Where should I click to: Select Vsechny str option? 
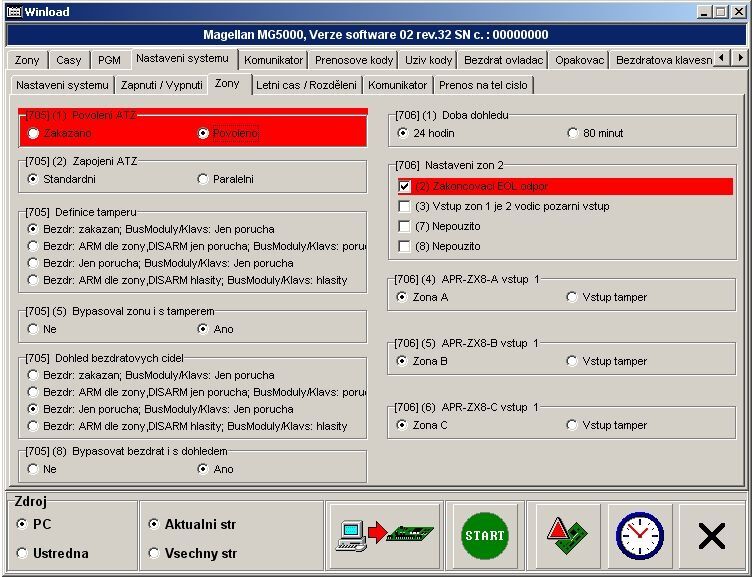154,553
